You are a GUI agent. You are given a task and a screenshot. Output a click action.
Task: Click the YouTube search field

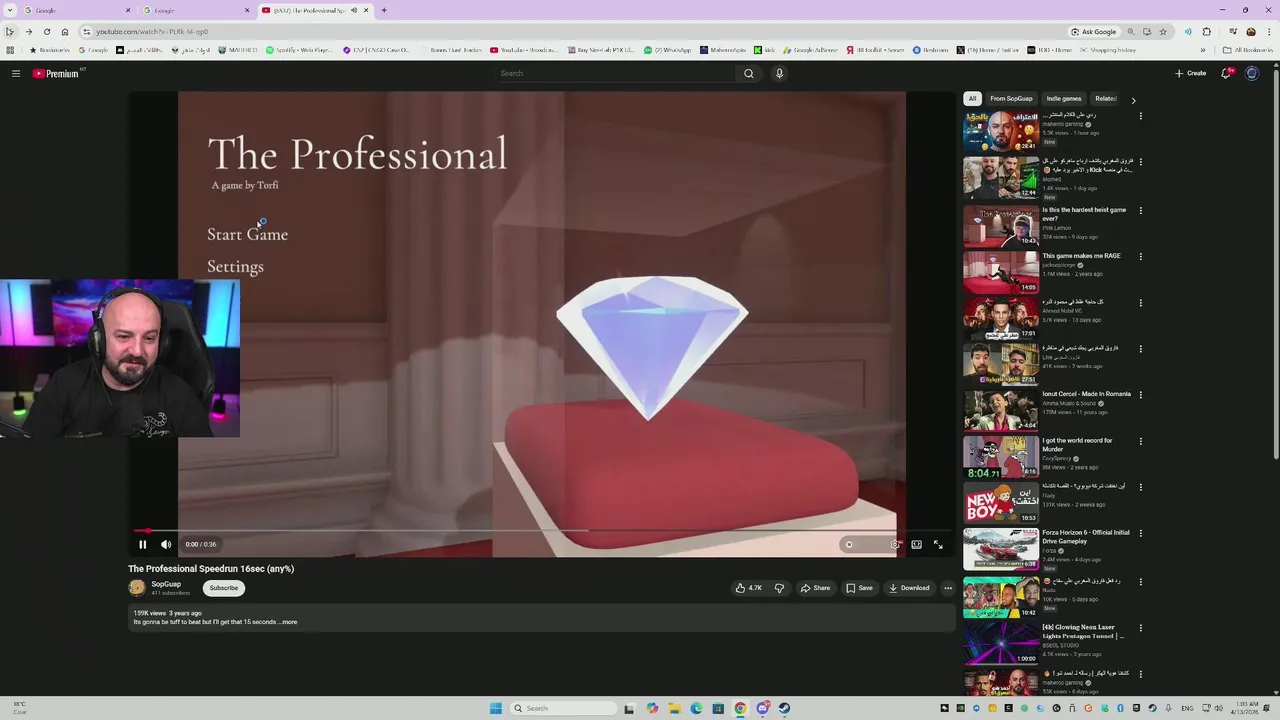click(x=615, y=73)
